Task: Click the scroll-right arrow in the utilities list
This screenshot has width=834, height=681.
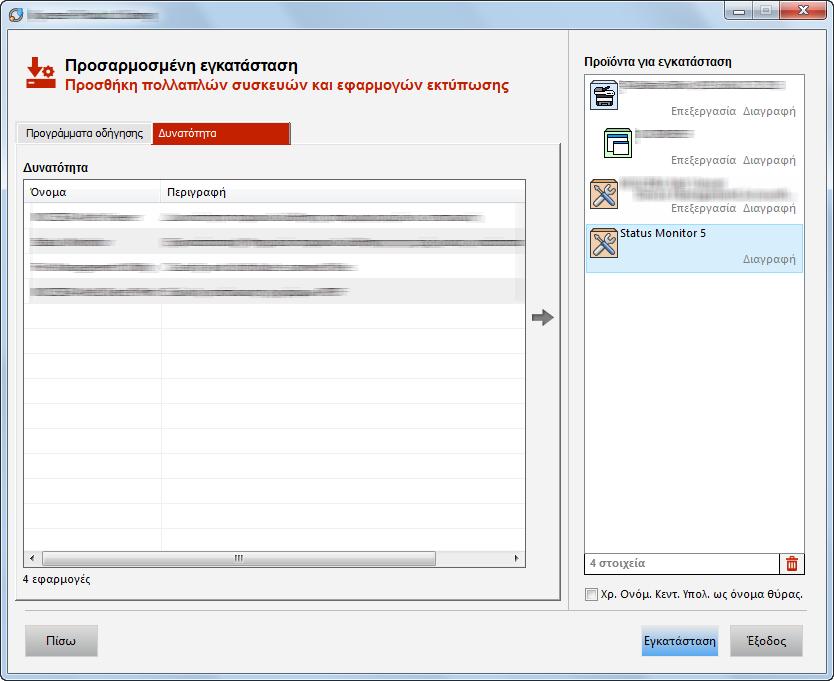Action: 516,558
